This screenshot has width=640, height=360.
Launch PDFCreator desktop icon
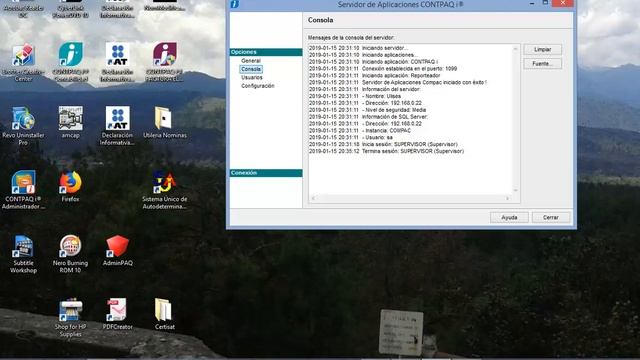point(118,314)
